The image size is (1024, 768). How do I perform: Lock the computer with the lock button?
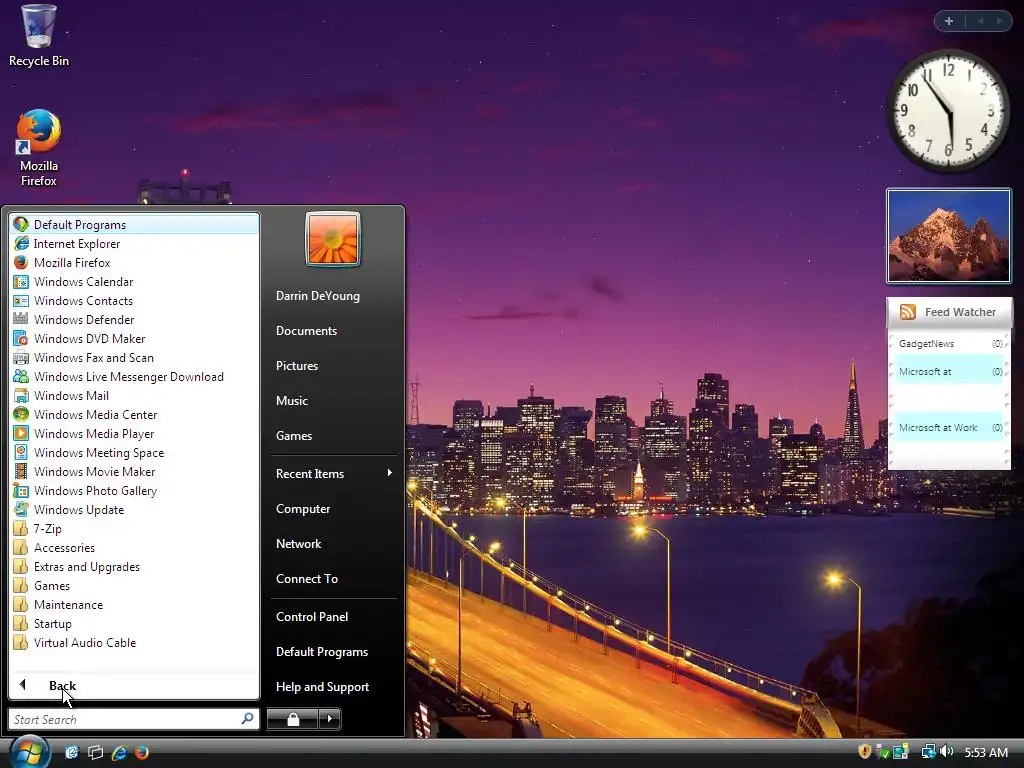tap(293, 719)
